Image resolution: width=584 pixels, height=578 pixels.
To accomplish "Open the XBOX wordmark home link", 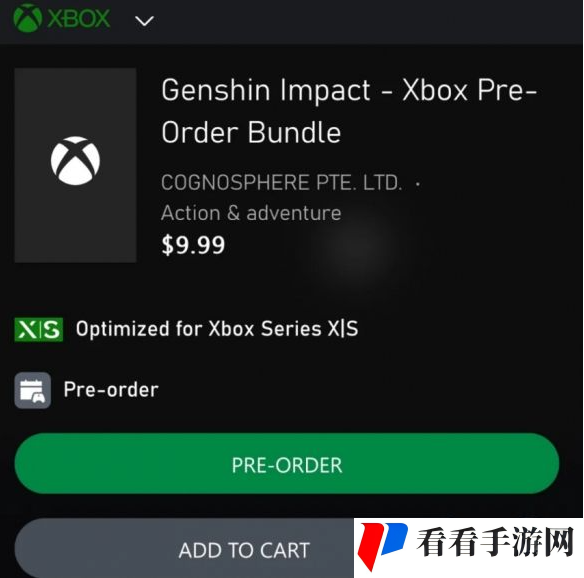I will click(x=79, y=19).
